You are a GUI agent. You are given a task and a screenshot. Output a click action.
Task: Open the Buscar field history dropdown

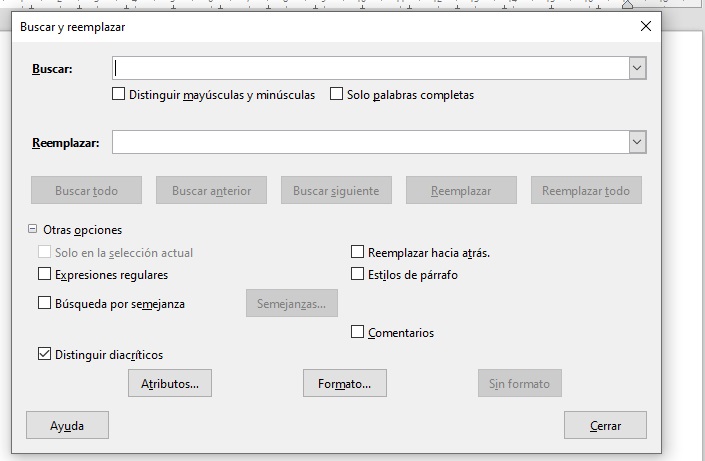coord(637,68)
